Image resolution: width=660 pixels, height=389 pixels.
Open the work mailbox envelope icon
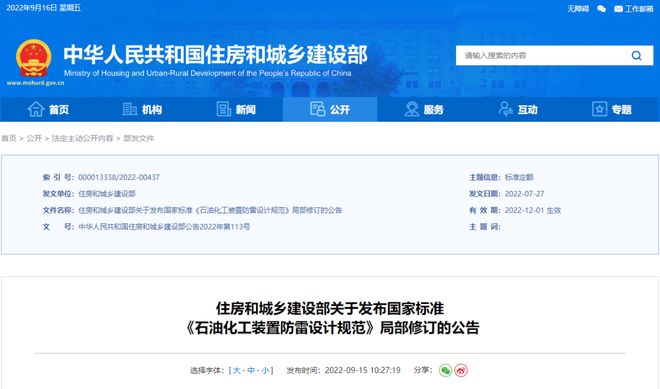click(618, 9)
